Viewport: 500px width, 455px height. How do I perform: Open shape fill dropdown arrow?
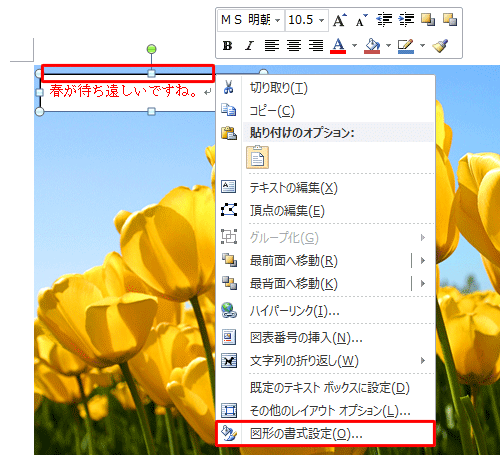[x=388, y=46]
